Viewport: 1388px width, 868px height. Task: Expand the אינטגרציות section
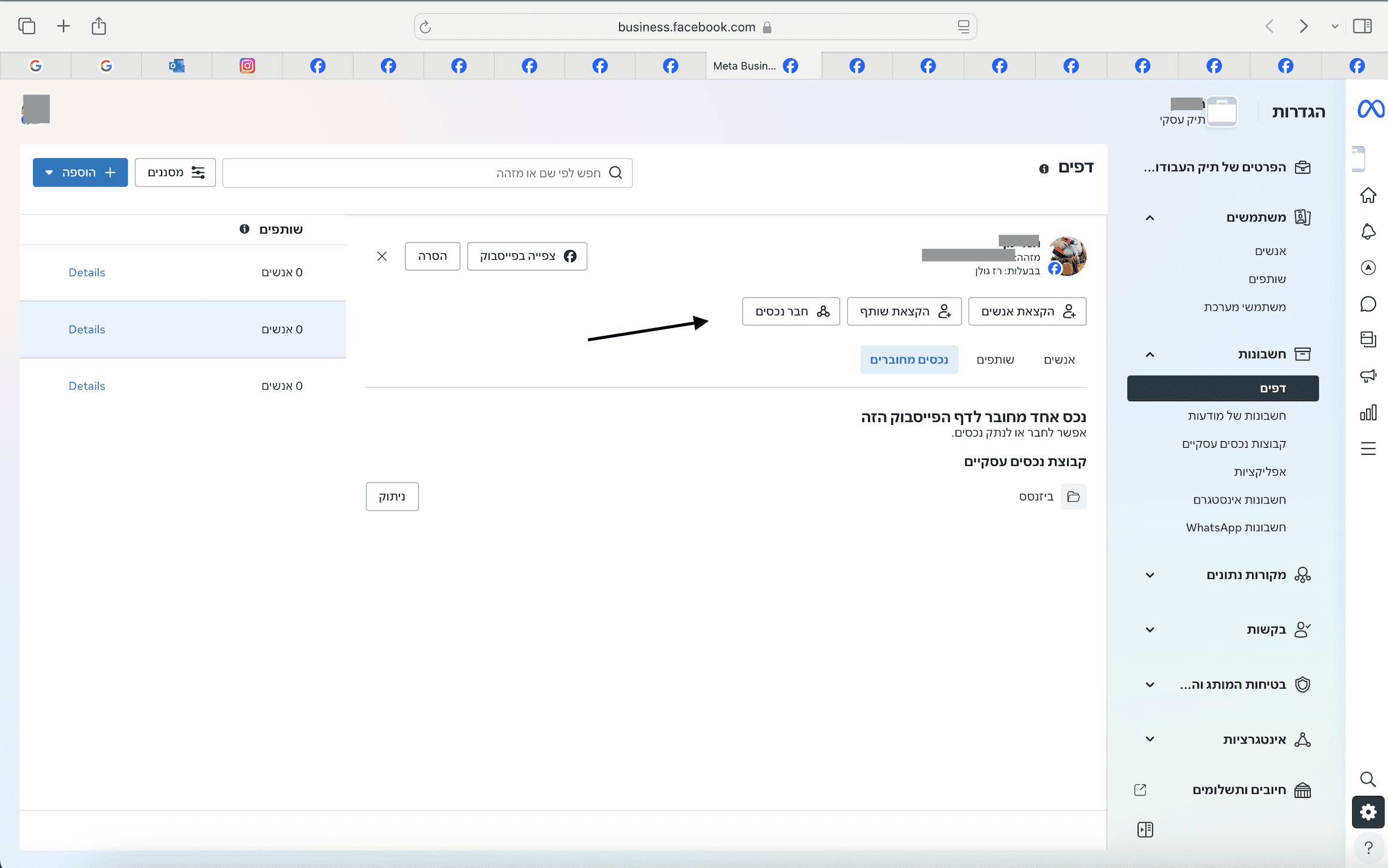point(1150,739)
